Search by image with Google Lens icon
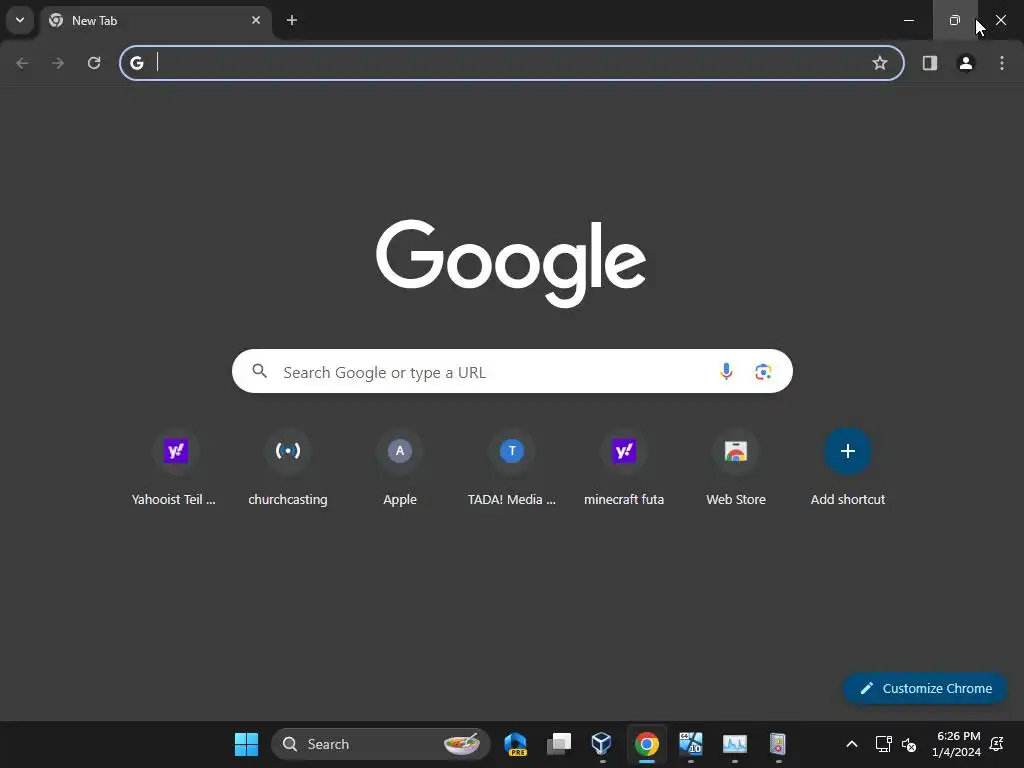Screen dimensions: 1024x768 pyautogui.click(x=763, y=372)
